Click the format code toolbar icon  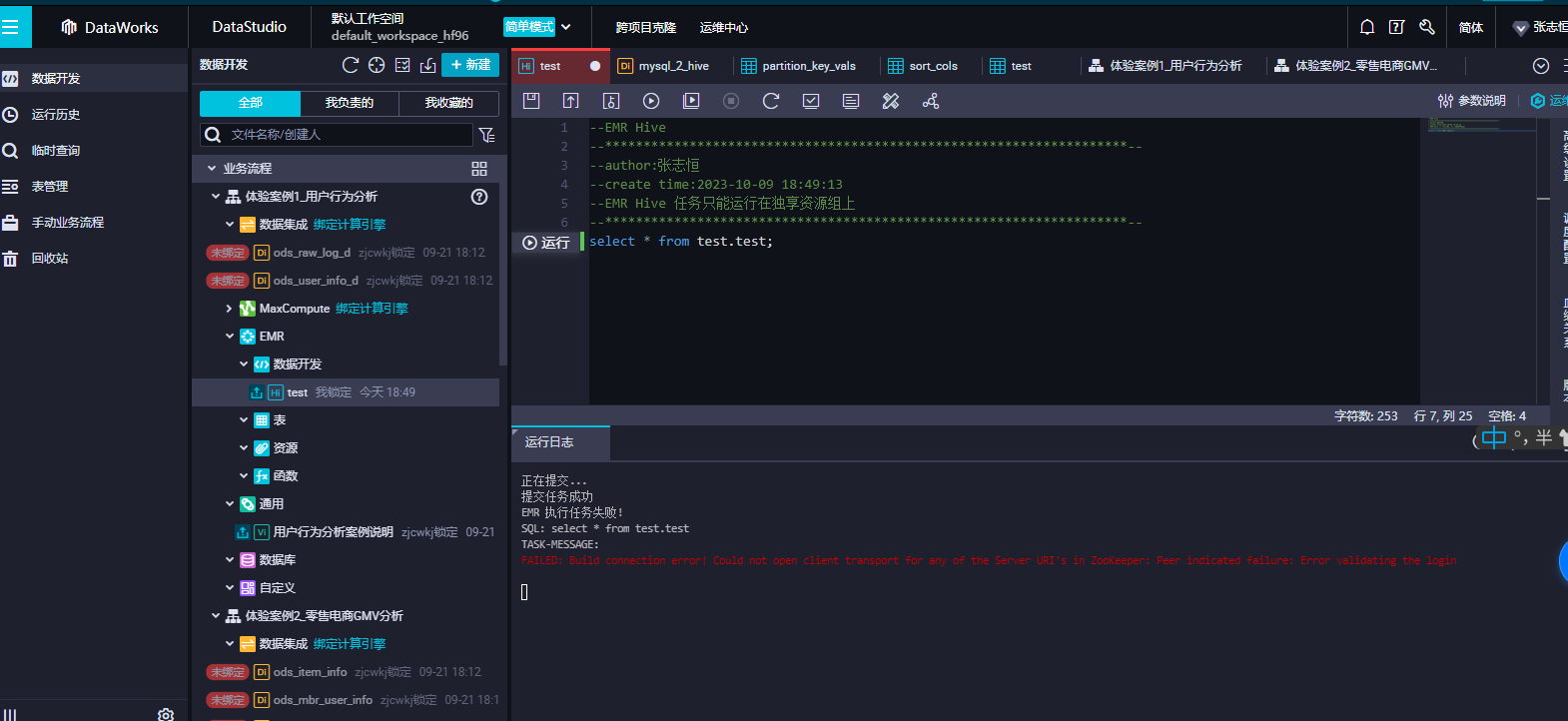[851, 101]
